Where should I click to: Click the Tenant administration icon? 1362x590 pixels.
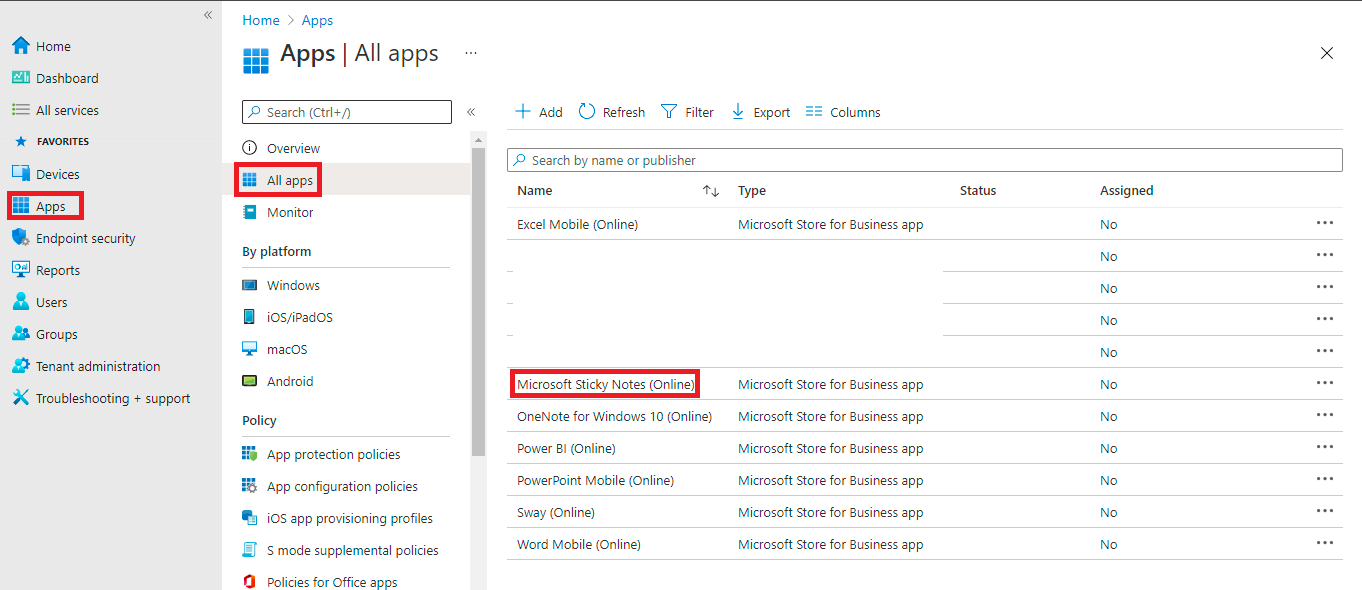20,366
